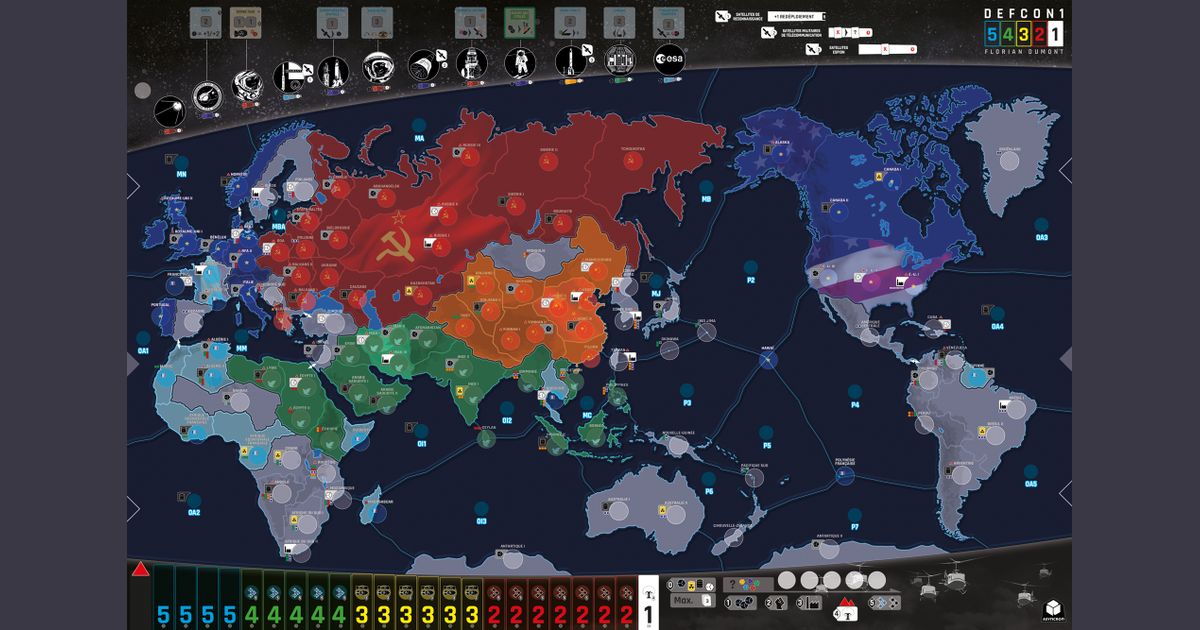Click the OI3 ocean zone marker
This screenshot has width=1200, height=630.
coord(481,511)
